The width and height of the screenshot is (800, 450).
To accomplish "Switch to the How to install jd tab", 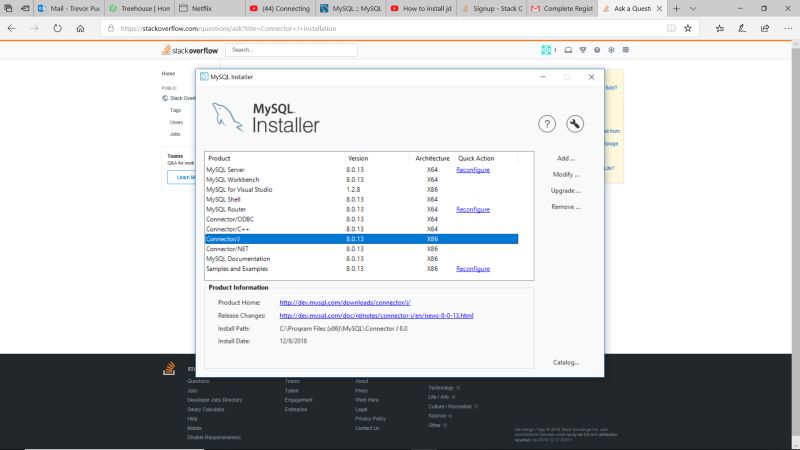I will point(421,9).
